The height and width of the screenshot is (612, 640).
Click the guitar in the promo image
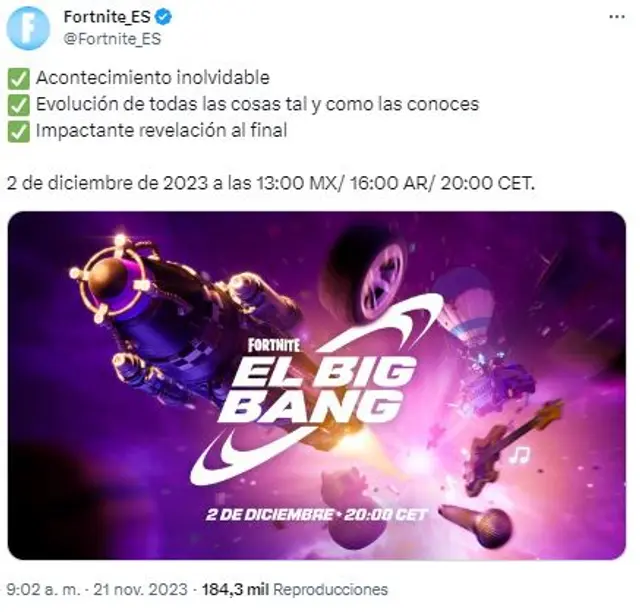point(512,447)
